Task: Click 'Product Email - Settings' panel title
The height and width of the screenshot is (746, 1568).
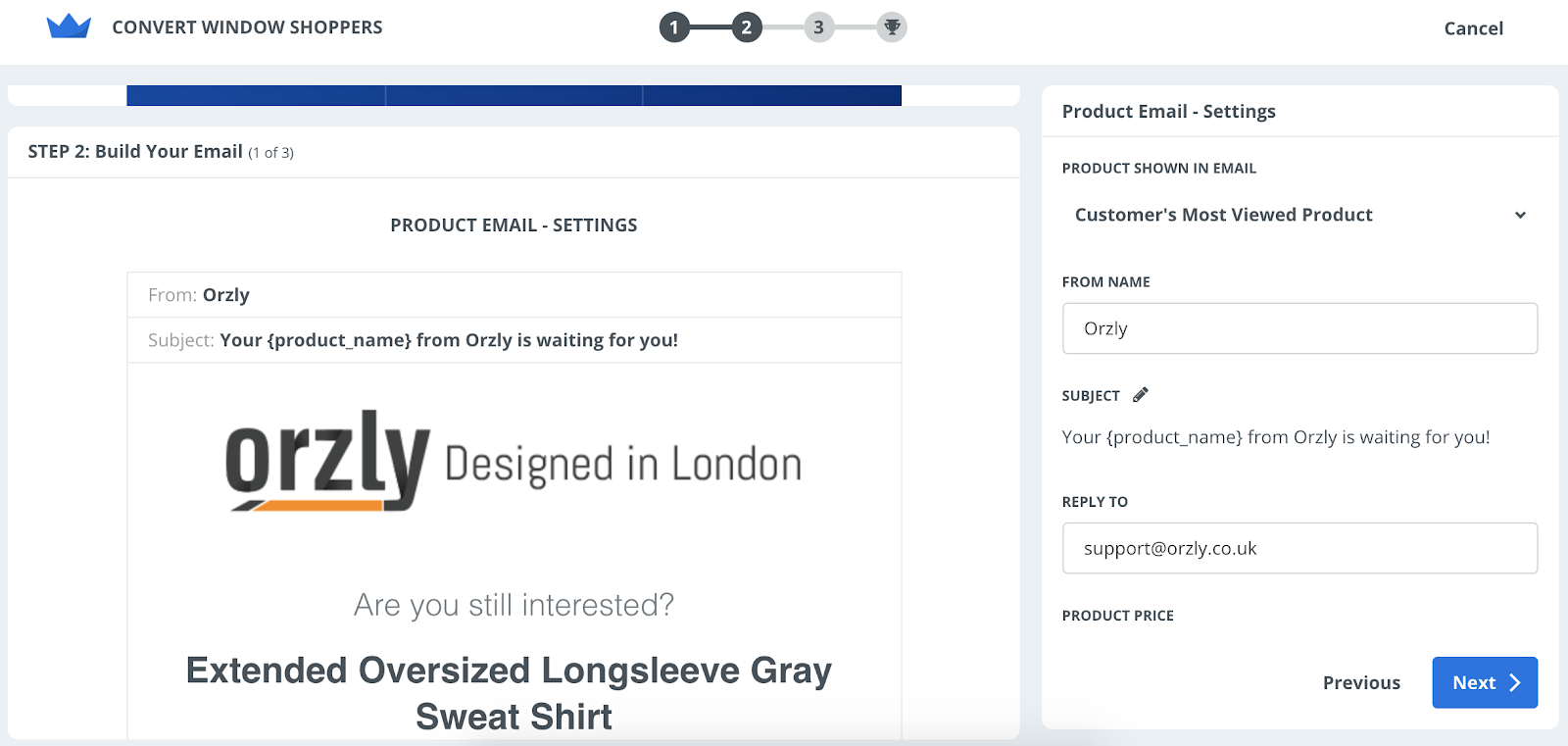Action: 1169,112
